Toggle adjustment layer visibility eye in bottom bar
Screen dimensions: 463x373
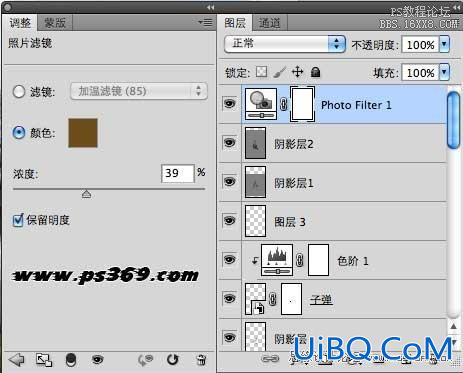click(x=97, y=360)
